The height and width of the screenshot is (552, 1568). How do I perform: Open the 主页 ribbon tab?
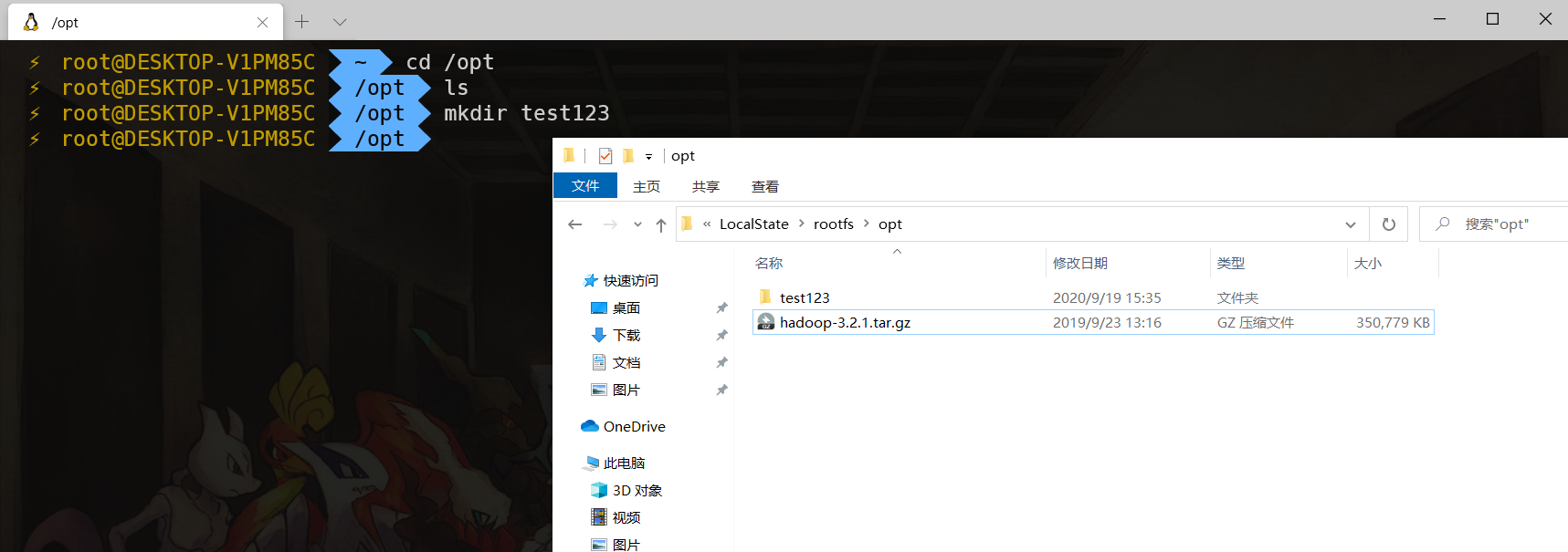(x=647, y=186)
